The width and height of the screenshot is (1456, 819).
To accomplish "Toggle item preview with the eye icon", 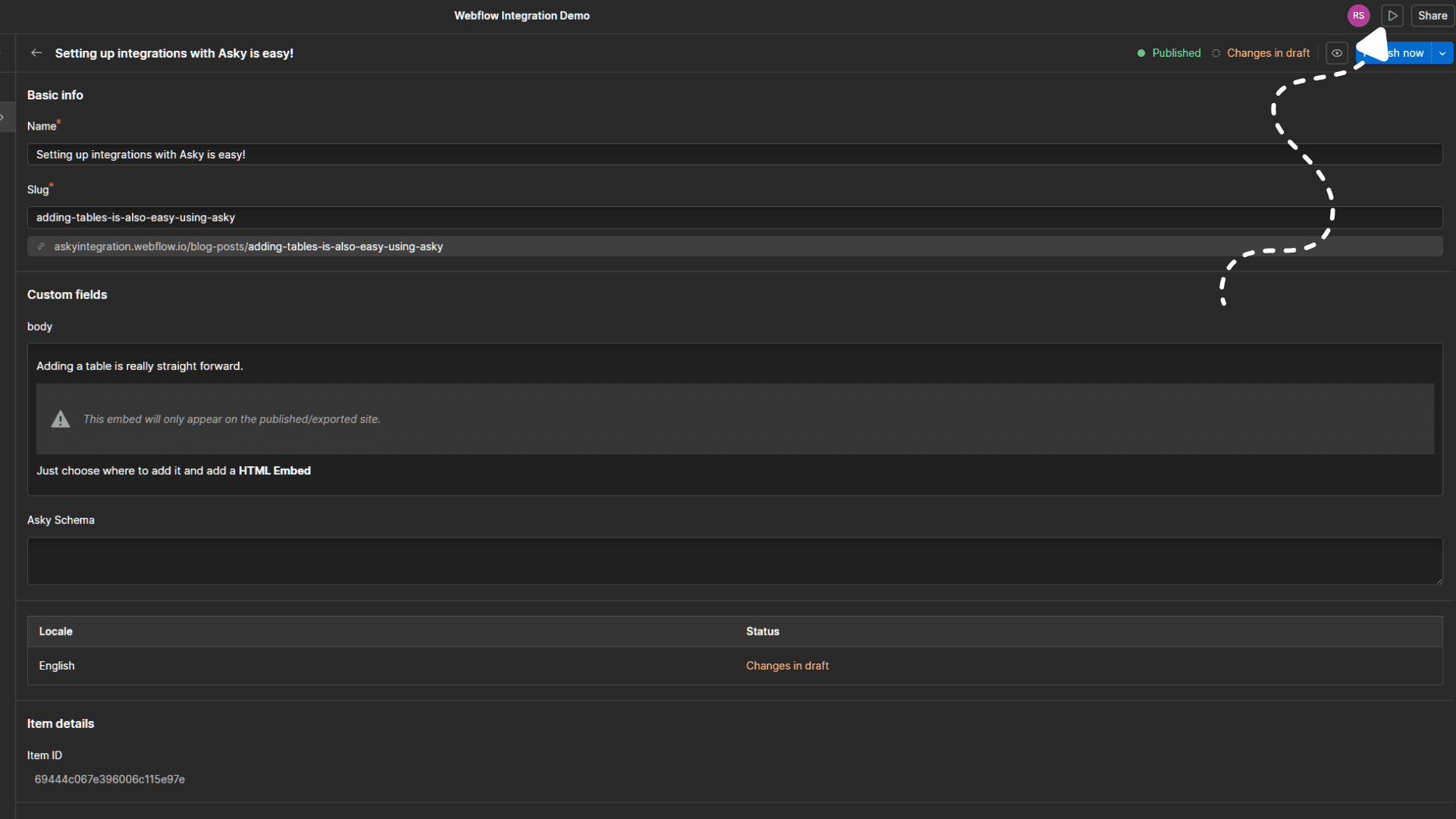I will click(1337, 53).
